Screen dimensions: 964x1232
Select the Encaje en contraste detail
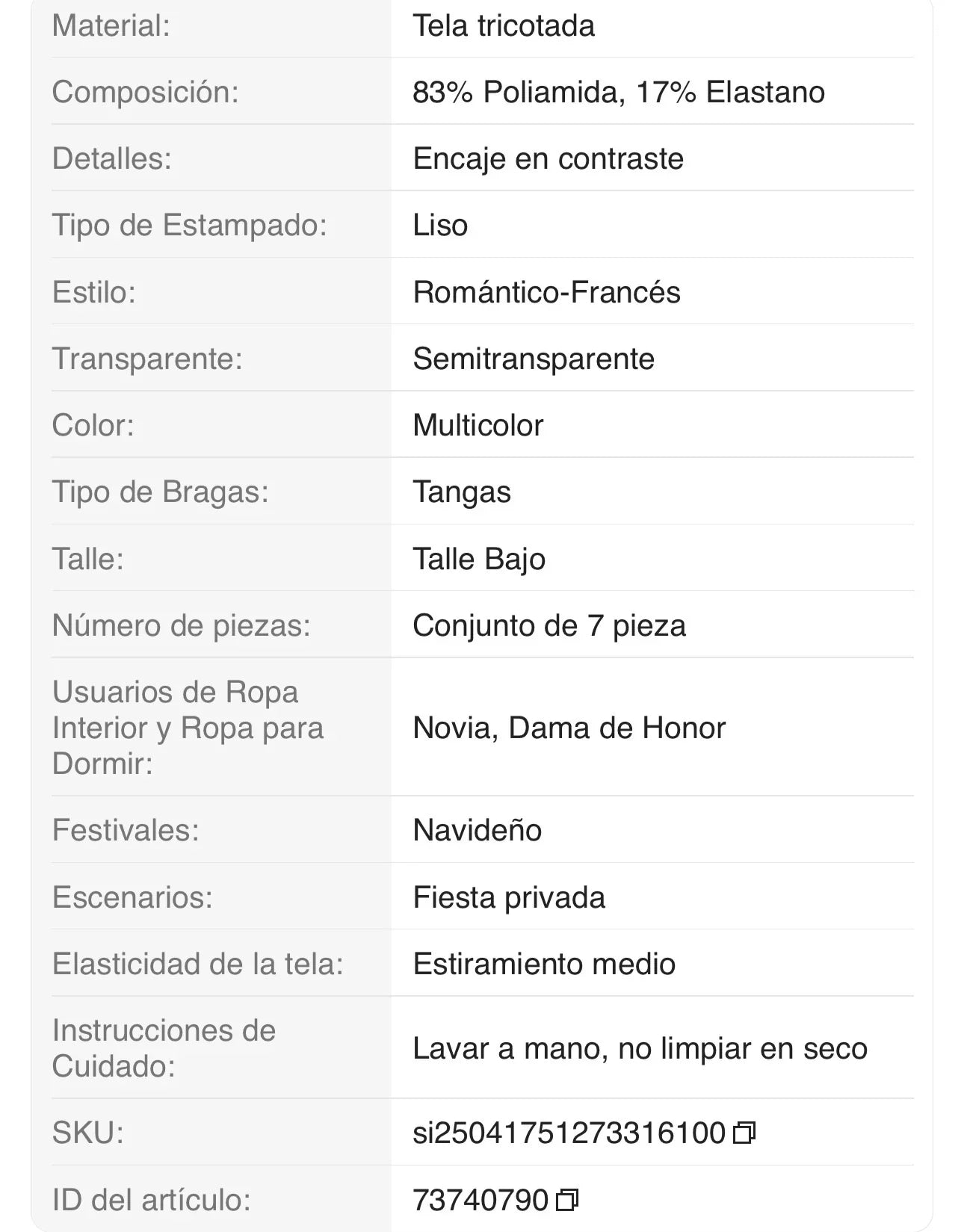coord(549,158)
